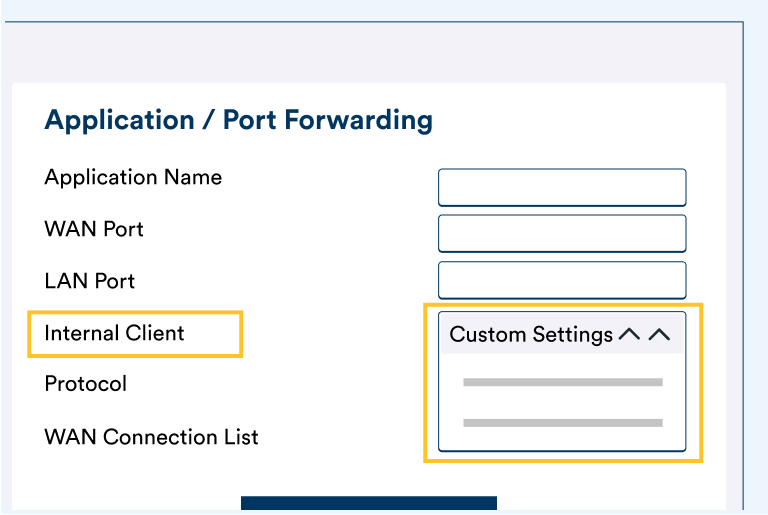Click the Protocol label
The width and height of the screenshot is (768, 515).
[x=86, y=384]
